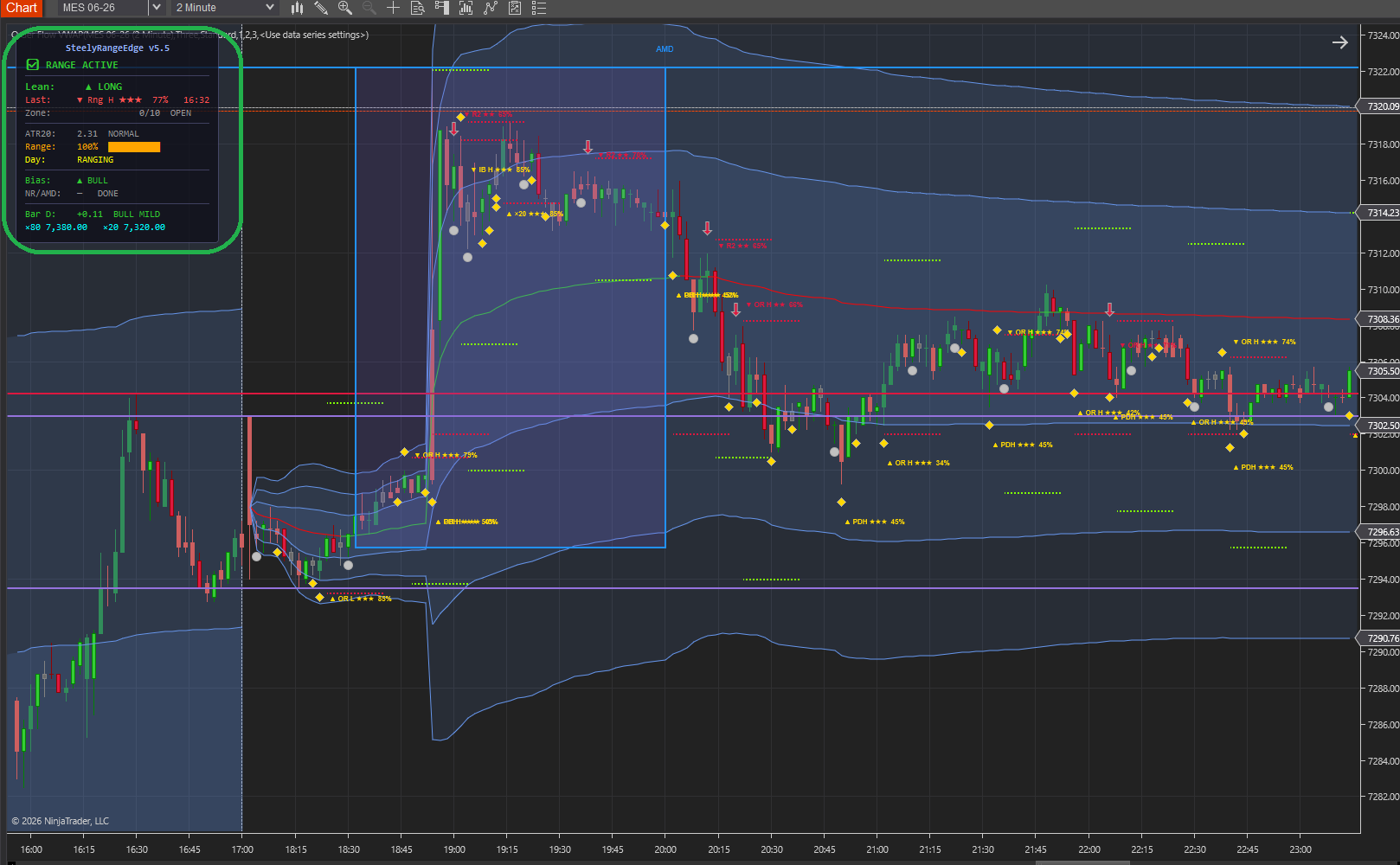Click the right arrow to latest bar
1400x865 pixels.
click(x=1339, y=42)
